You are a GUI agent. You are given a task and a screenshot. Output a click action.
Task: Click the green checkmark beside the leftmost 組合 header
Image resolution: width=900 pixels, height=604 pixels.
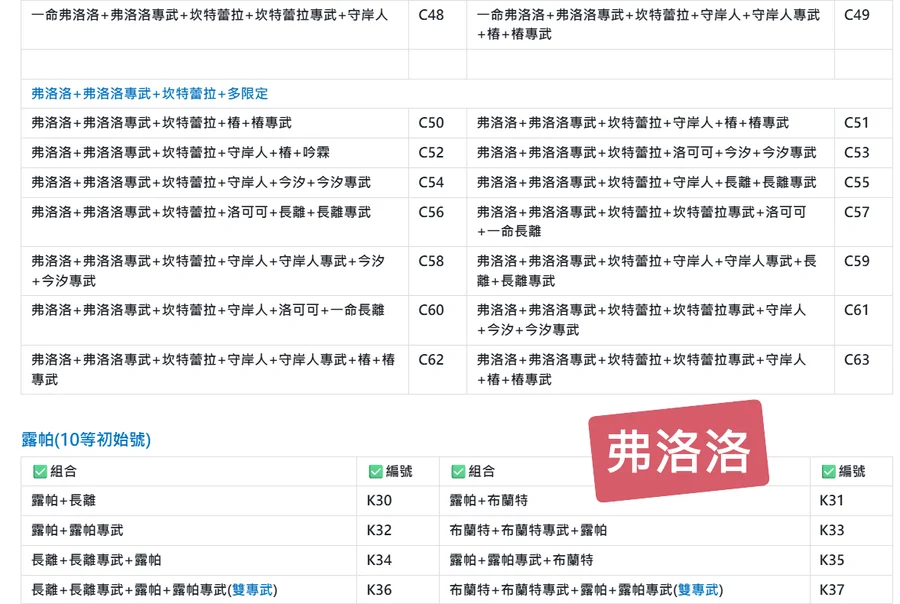(40, 472)
